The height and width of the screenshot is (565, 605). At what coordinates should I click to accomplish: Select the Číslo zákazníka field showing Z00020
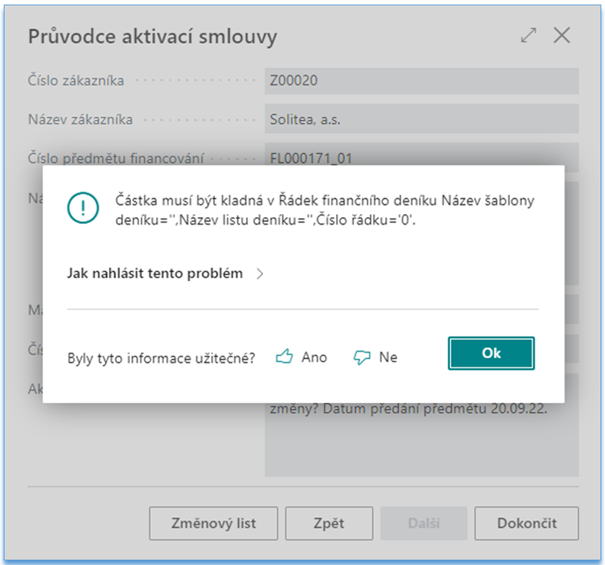[x=421, y=81]
